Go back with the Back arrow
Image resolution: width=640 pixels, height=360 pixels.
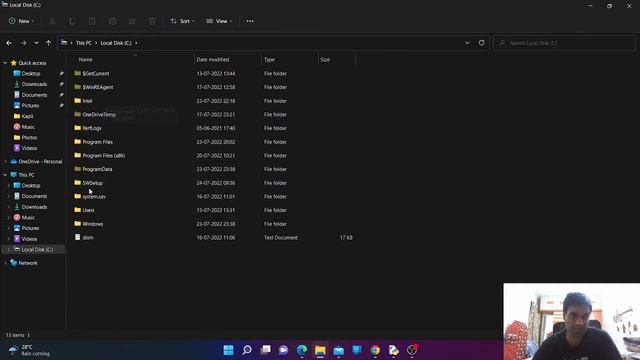click(x=9, y=43)
